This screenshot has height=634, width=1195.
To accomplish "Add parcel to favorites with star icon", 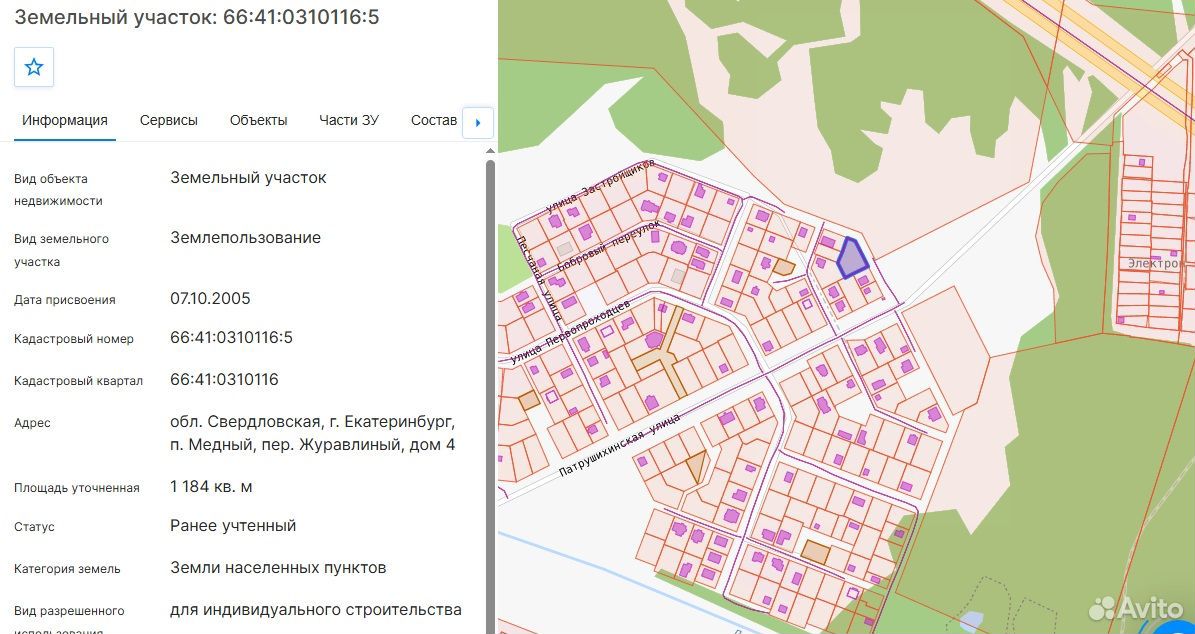I will coord(34,67).
